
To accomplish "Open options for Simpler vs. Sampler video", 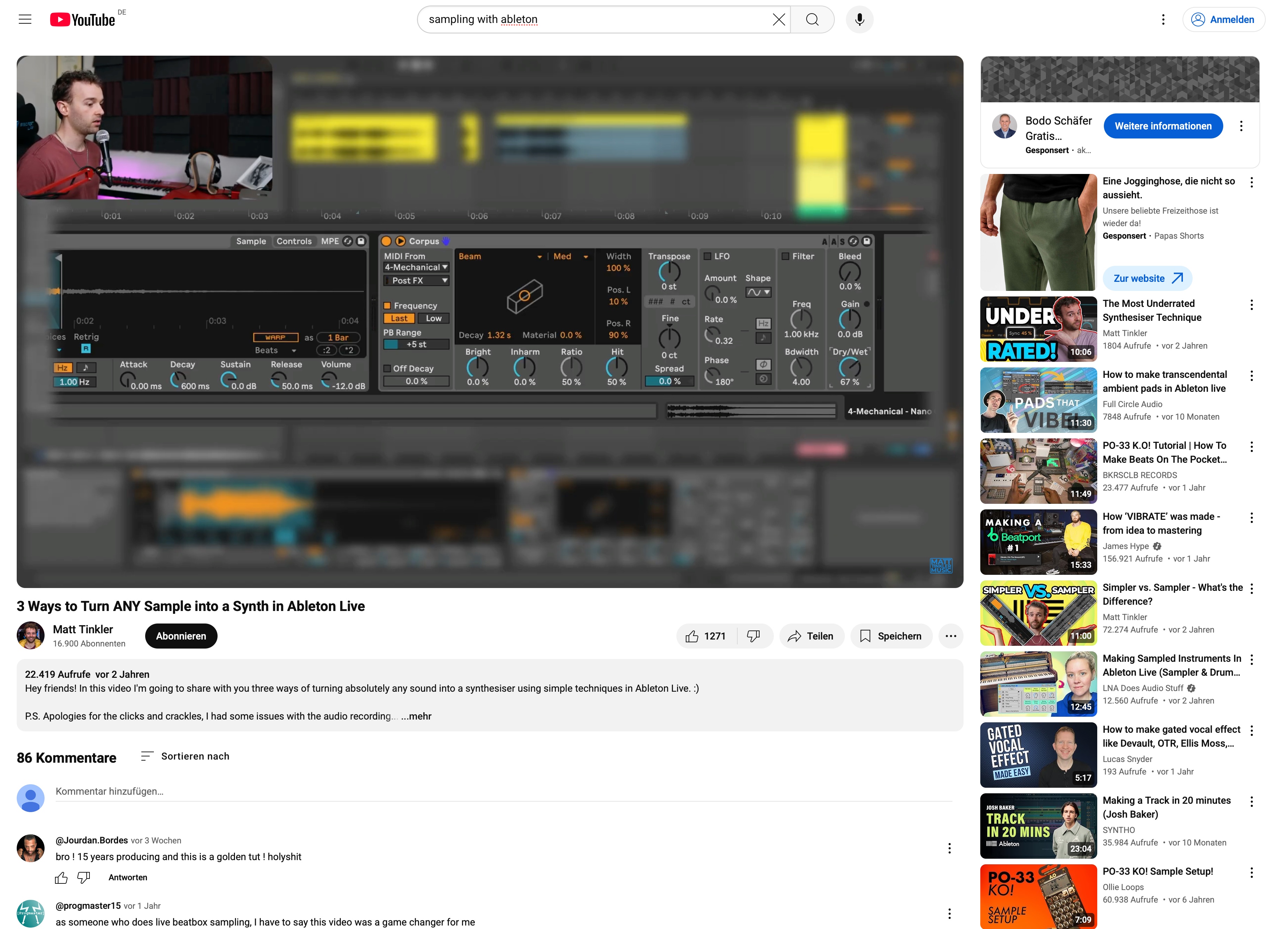I will (1251, 588).
